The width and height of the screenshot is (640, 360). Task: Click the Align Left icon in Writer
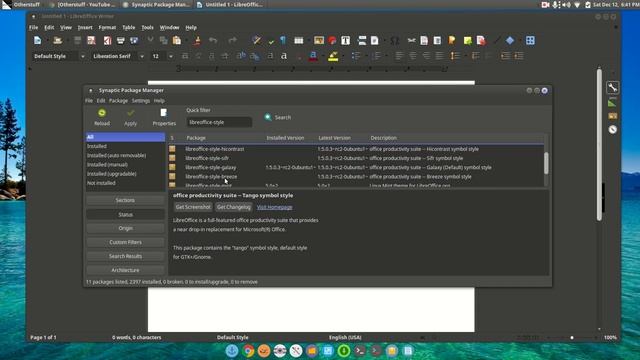click(x=399, y=56)
